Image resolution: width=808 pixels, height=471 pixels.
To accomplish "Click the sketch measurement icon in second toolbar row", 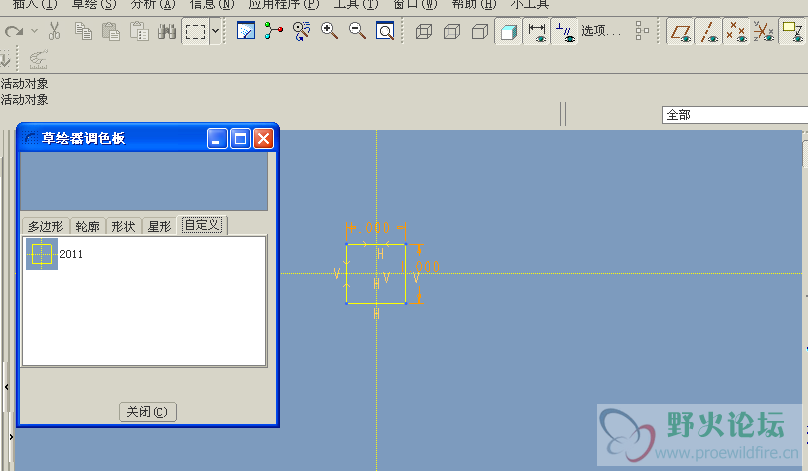I will 38,59.
